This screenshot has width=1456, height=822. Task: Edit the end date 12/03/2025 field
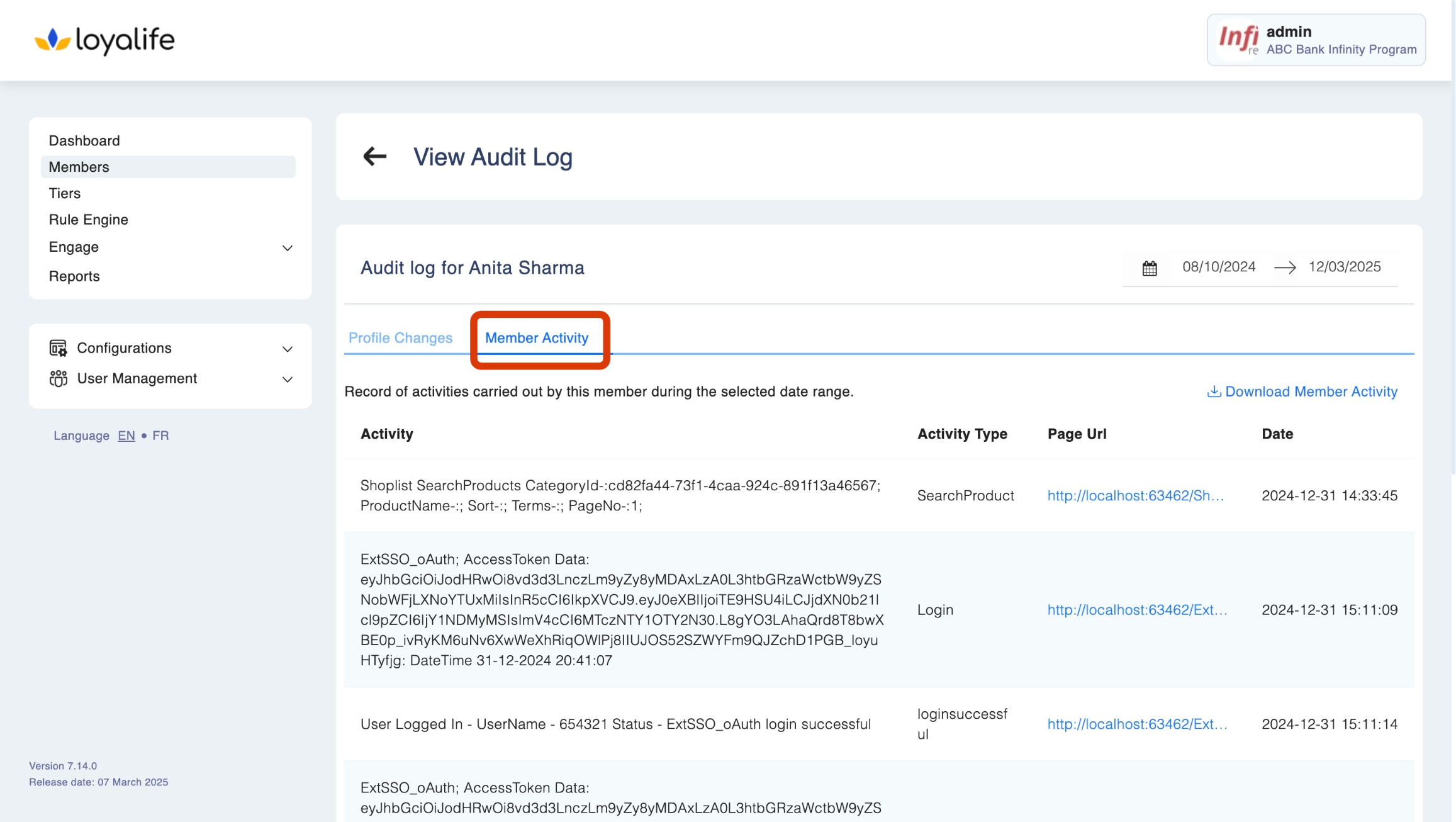(x=1344, y=267)
